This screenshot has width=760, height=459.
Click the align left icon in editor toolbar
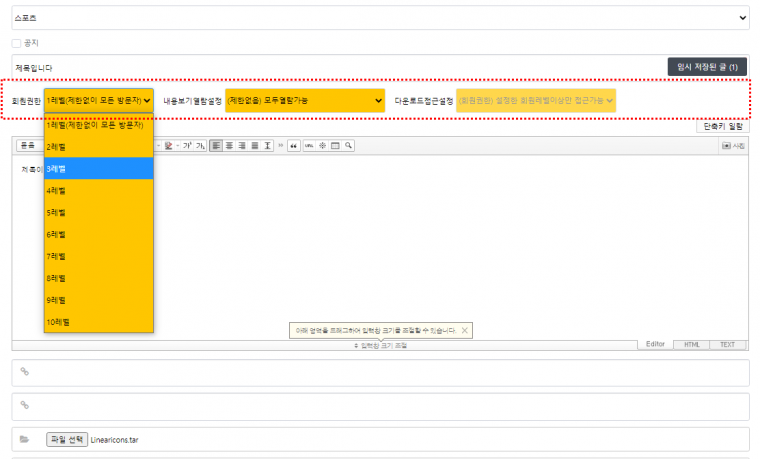[216, 146]
